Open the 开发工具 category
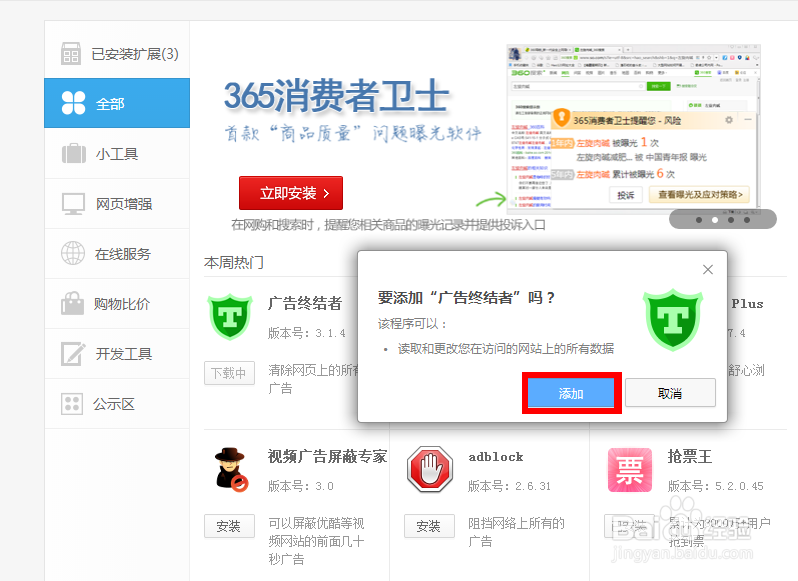Screen dimensions: 798x581 click(x=117, y=354)
